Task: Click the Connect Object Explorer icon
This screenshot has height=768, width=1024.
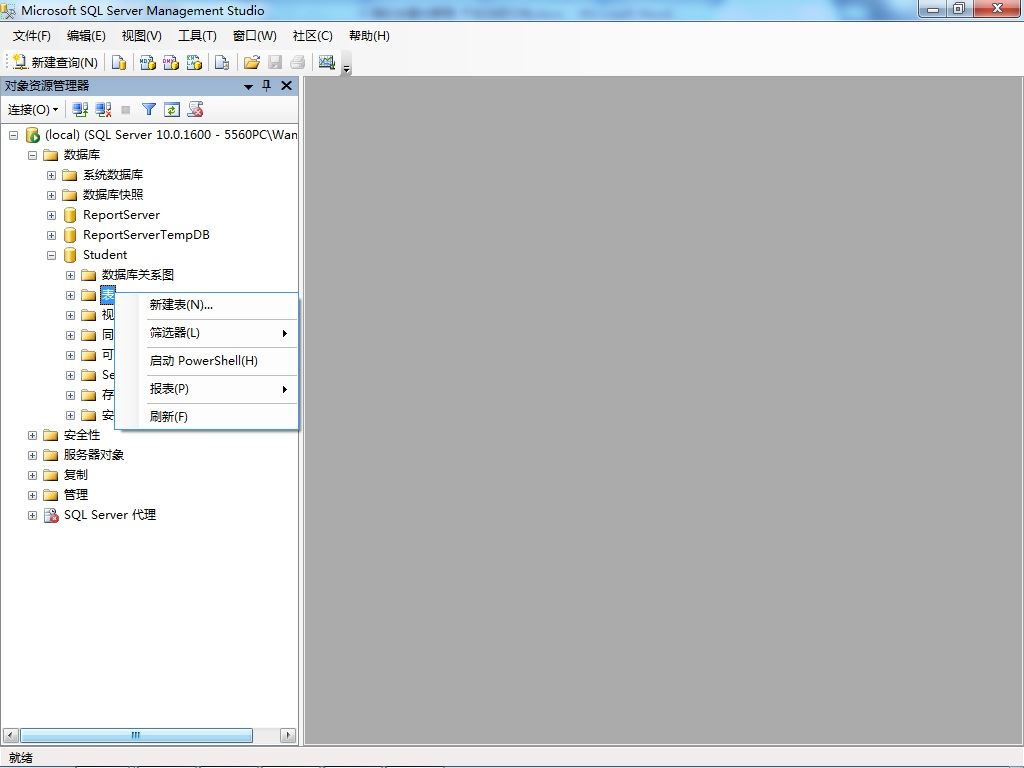Action: coord(80,110)
